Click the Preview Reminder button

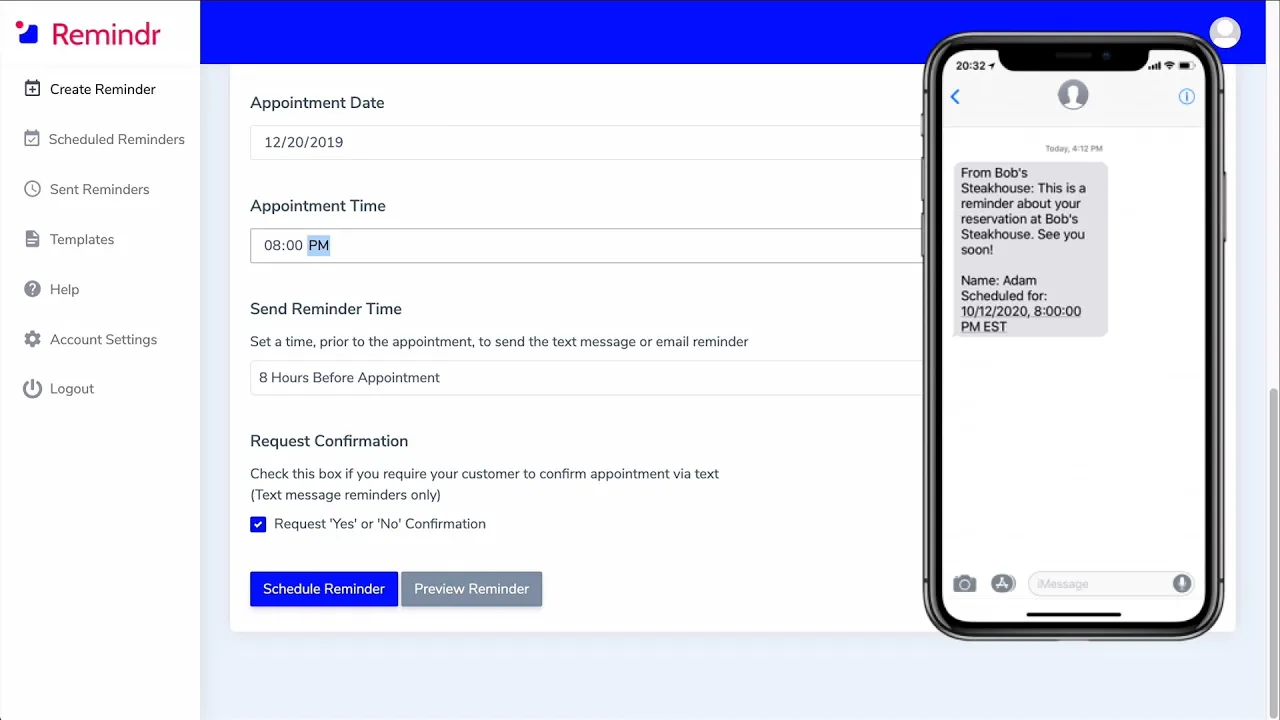pyautogui.click(x=472, y=589)
